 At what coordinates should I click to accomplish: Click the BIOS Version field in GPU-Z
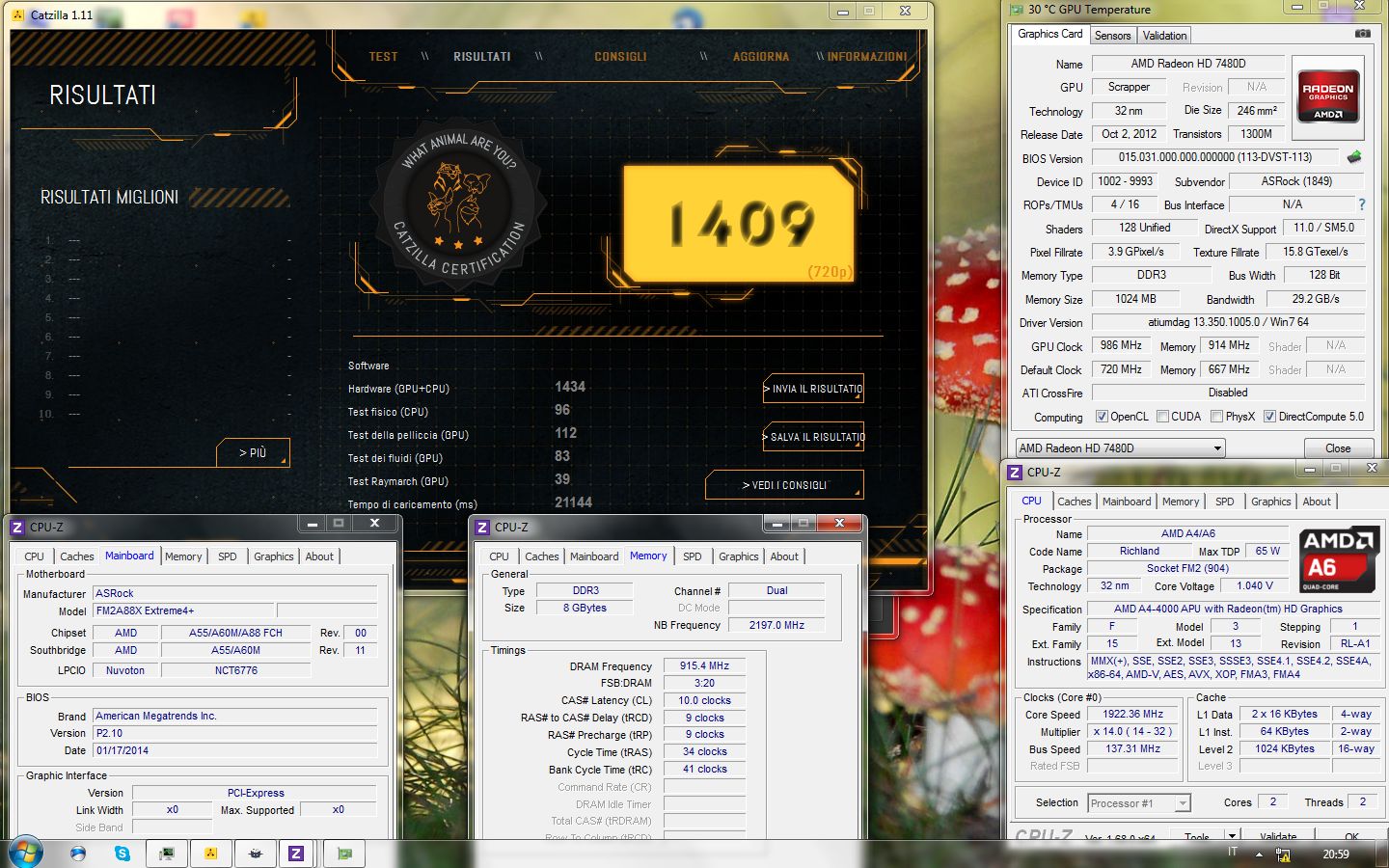(x=1215, y=157)
